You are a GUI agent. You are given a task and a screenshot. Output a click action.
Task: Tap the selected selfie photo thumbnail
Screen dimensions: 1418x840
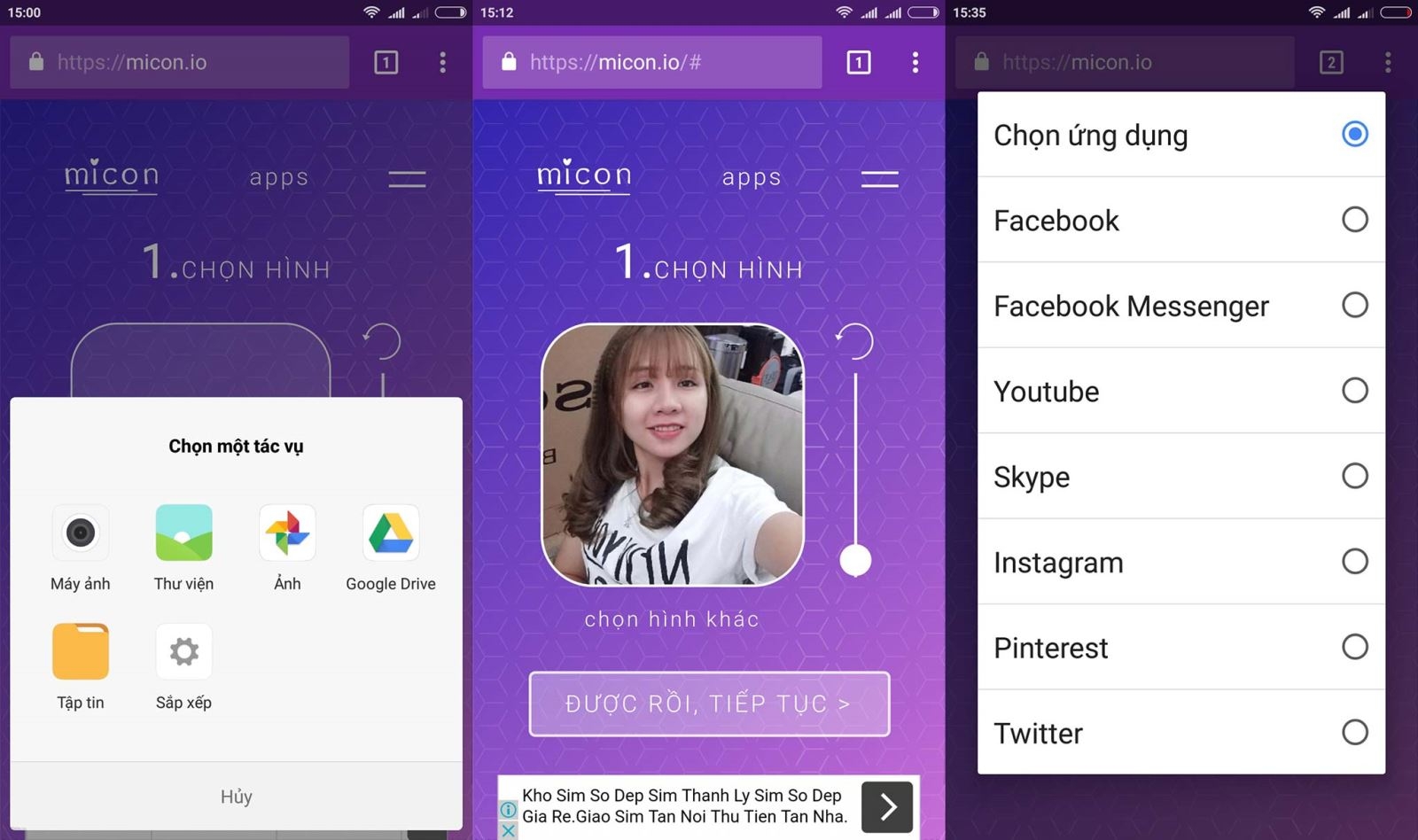click(x=673, y=455)
